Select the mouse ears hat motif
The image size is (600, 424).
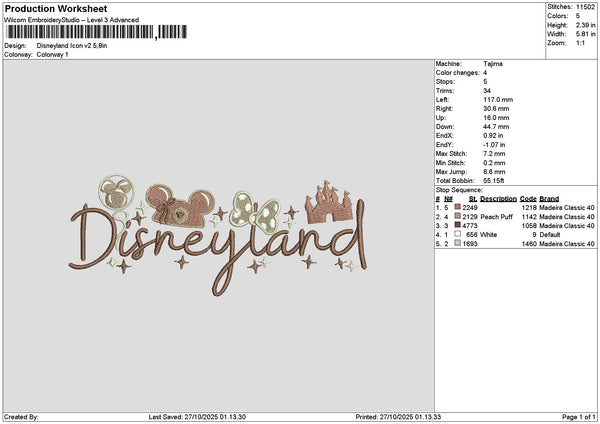point(179,205)
